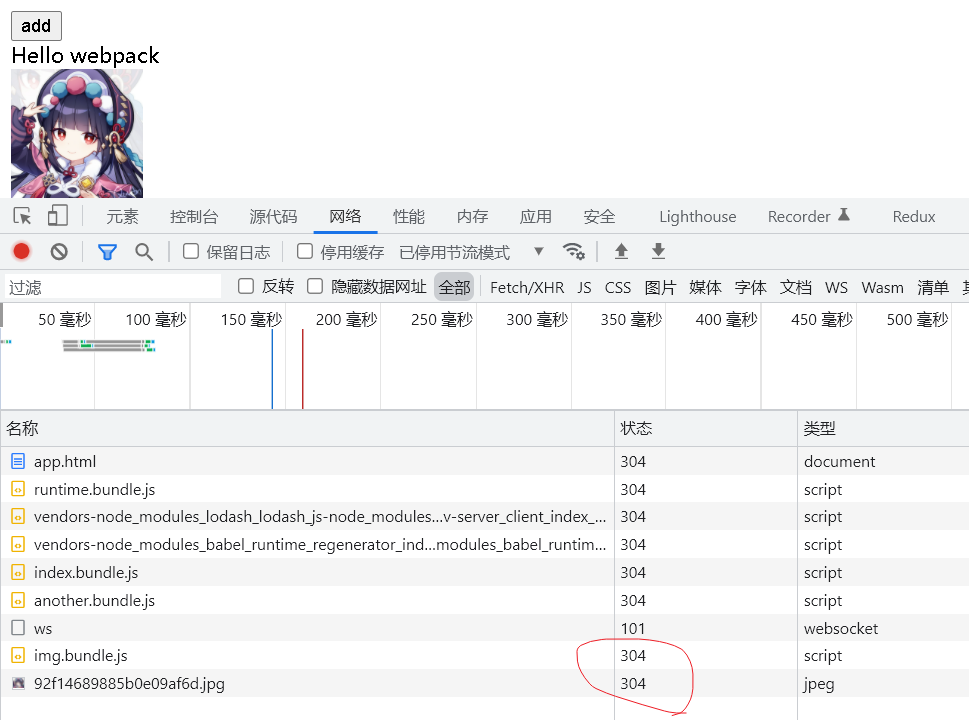The height and width of the screenshot is (720, 969).
Task: Switch to the 控制台 tab
Action: click(194, 216)
